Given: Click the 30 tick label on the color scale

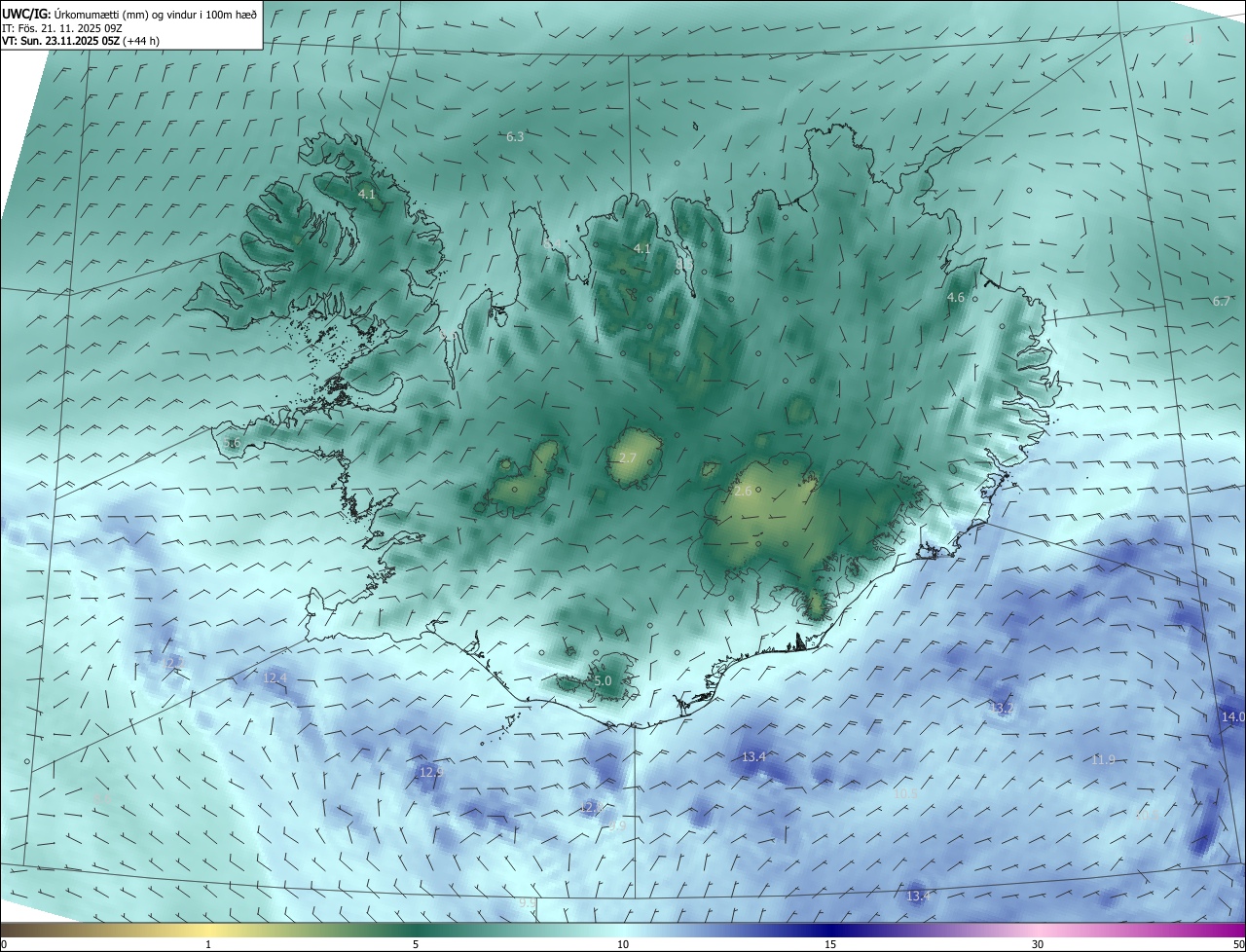Looking at the screenshot, I should coord(1038,945).
